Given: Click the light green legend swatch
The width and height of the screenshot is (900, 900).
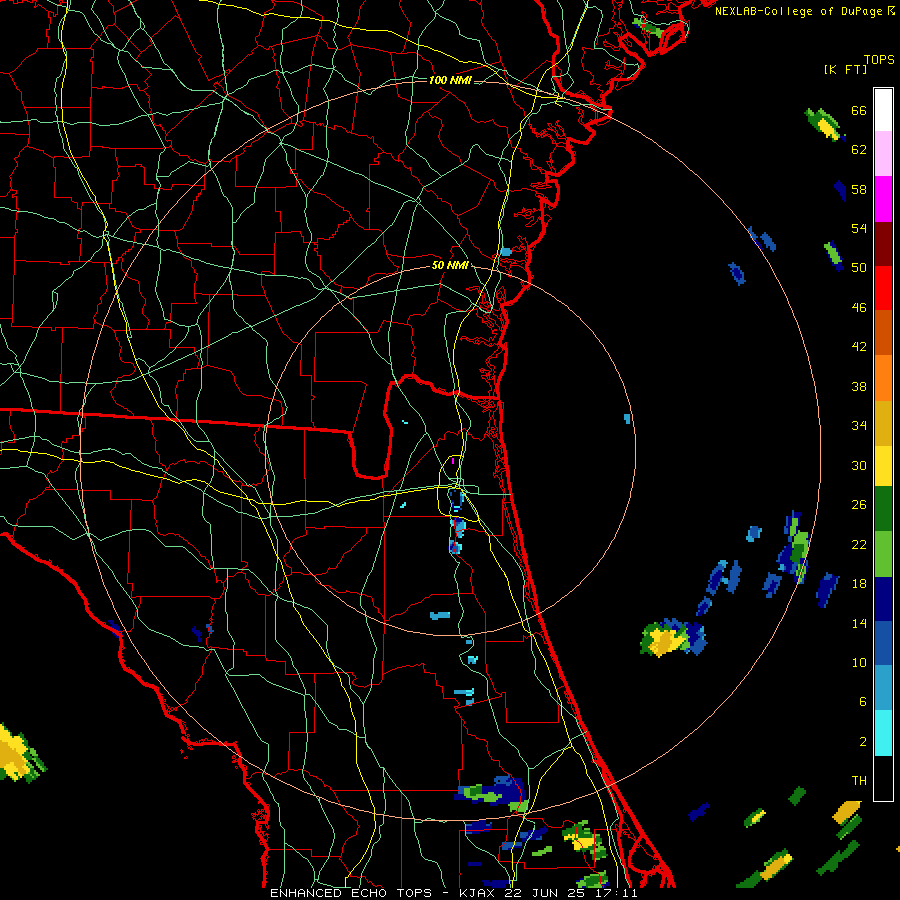Looking at the screenshot, I should click(x=883, y=554).
